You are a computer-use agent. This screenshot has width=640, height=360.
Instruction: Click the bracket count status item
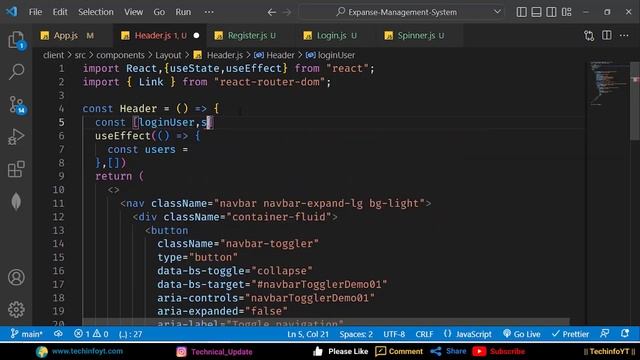pos(131,334)
